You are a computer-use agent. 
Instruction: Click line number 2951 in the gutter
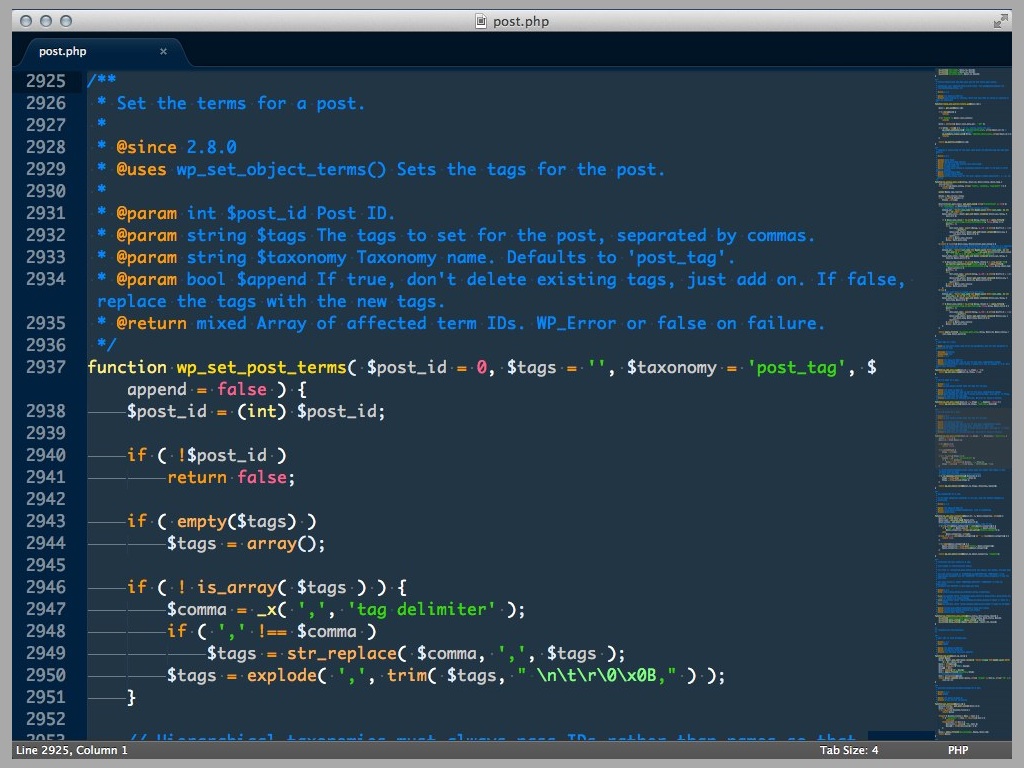pos(46,697)
